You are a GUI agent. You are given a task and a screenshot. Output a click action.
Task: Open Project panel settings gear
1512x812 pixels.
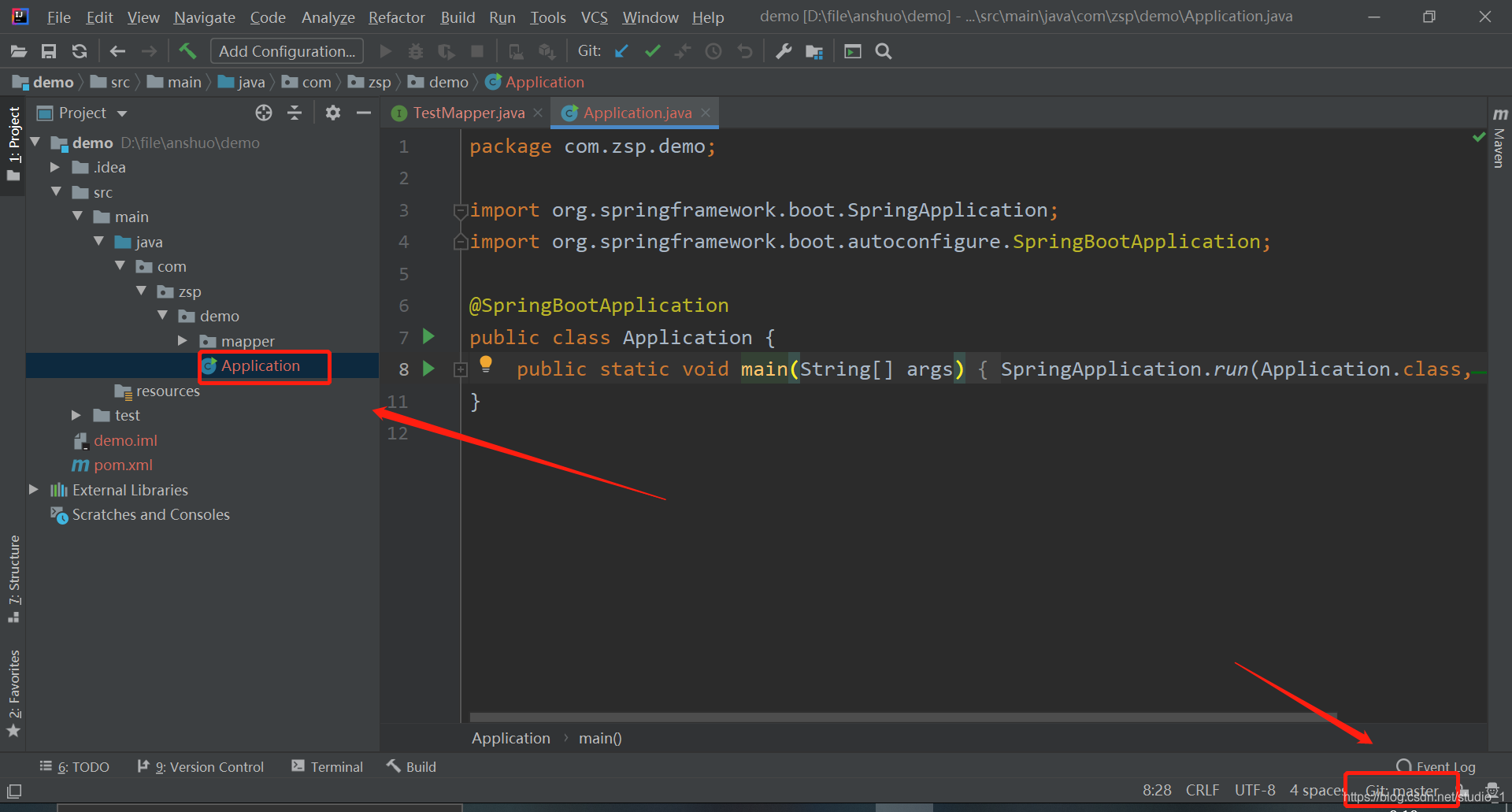pyautogui.click(x=333, y=113)
